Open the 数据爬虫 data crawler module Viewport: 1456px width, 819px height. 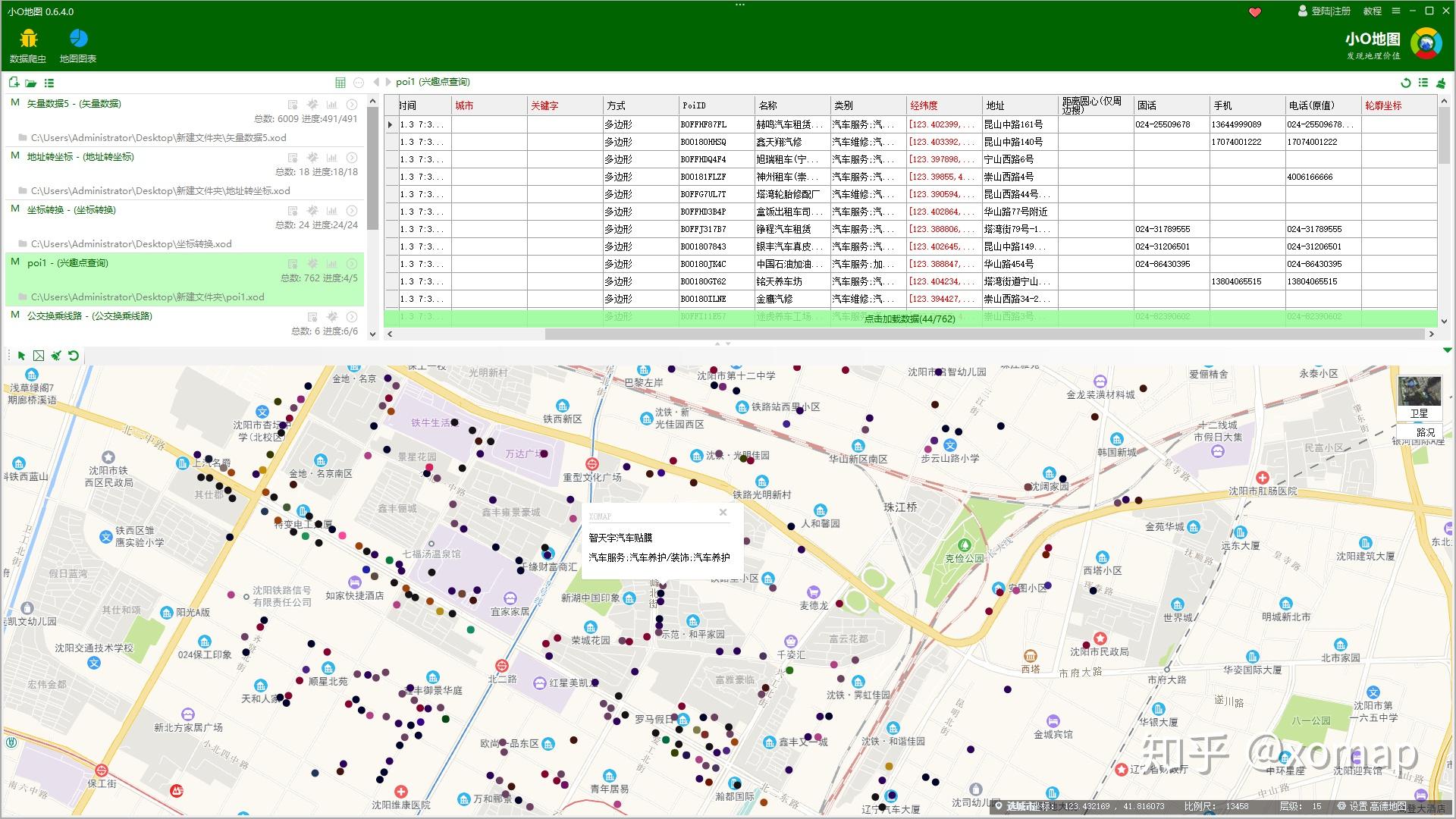[x=28, y=45]
